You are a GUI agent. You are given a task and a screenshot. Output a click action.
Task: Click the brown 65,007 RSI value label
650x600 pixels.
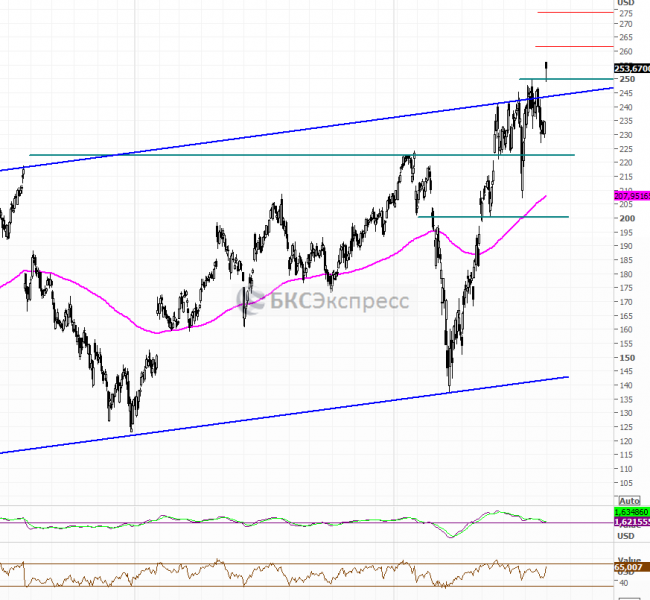pos(631,567)
